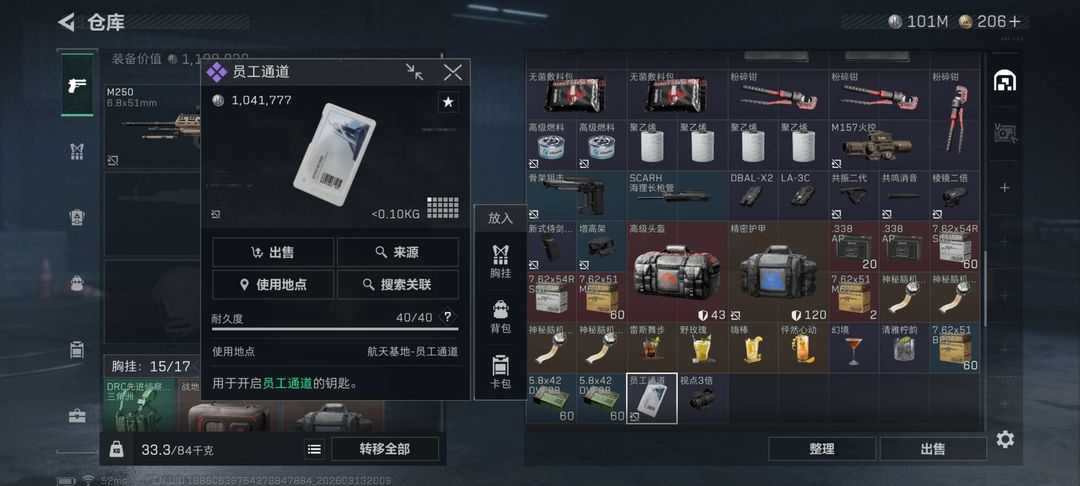This screenshot has height=486, width=1080.
Task: Click the 整理 organize button
Action: (822, 449)
